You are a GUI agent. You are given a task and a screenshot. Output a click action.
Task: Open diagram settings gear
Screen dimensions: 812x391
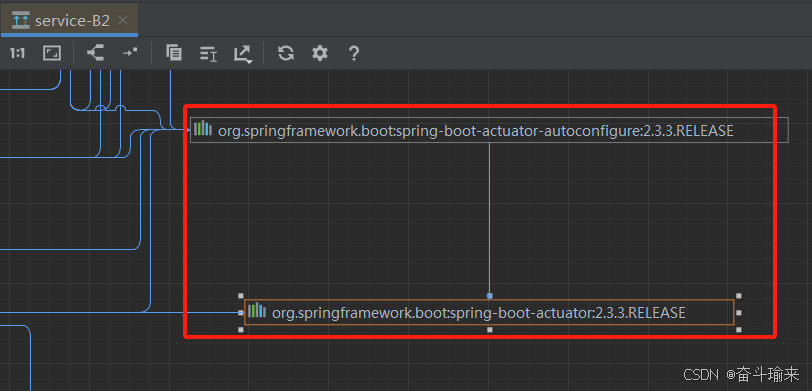pyautogui.click(x=320, y=53)
